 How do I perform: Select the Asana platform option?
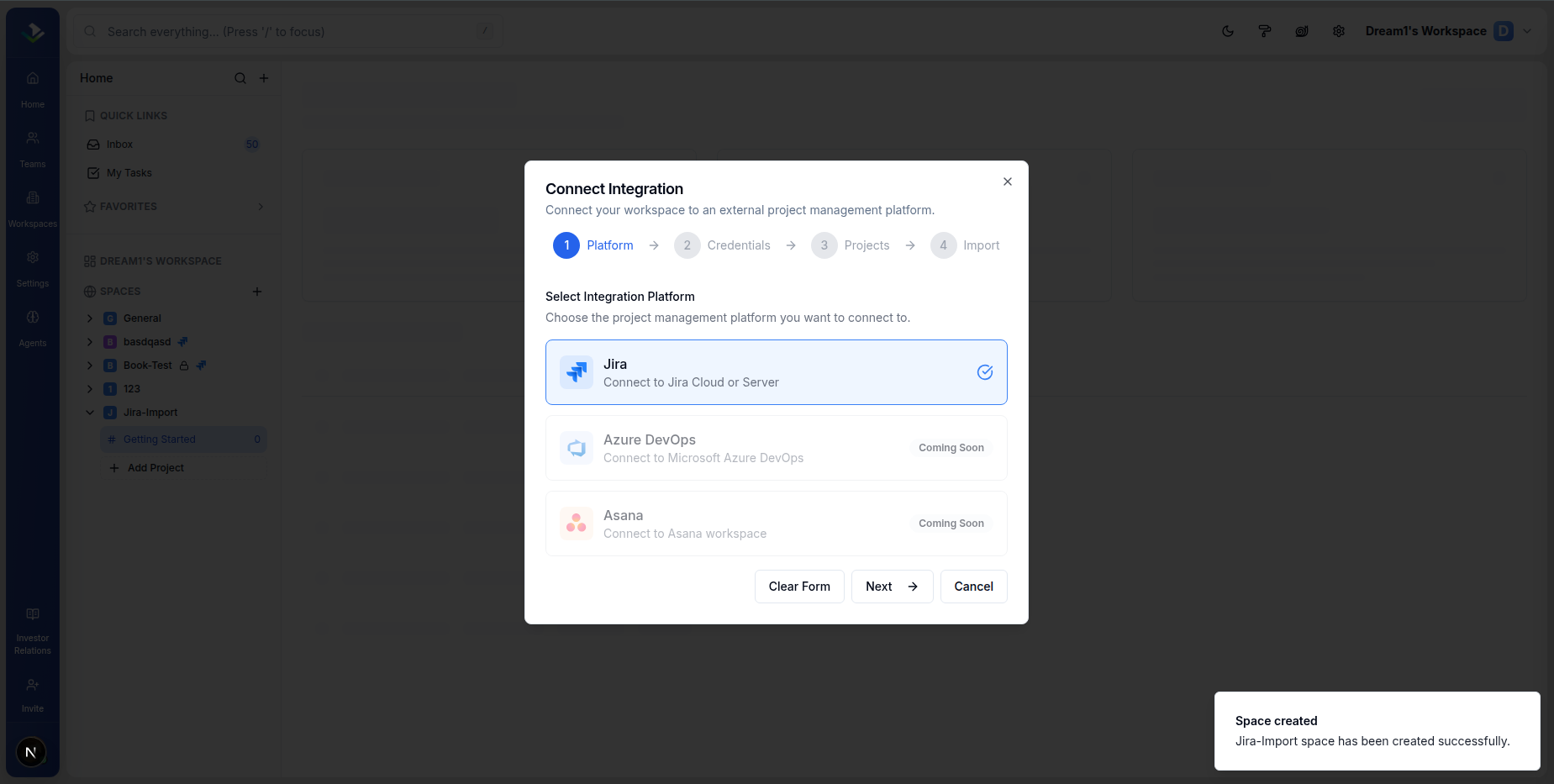(777, 524)
